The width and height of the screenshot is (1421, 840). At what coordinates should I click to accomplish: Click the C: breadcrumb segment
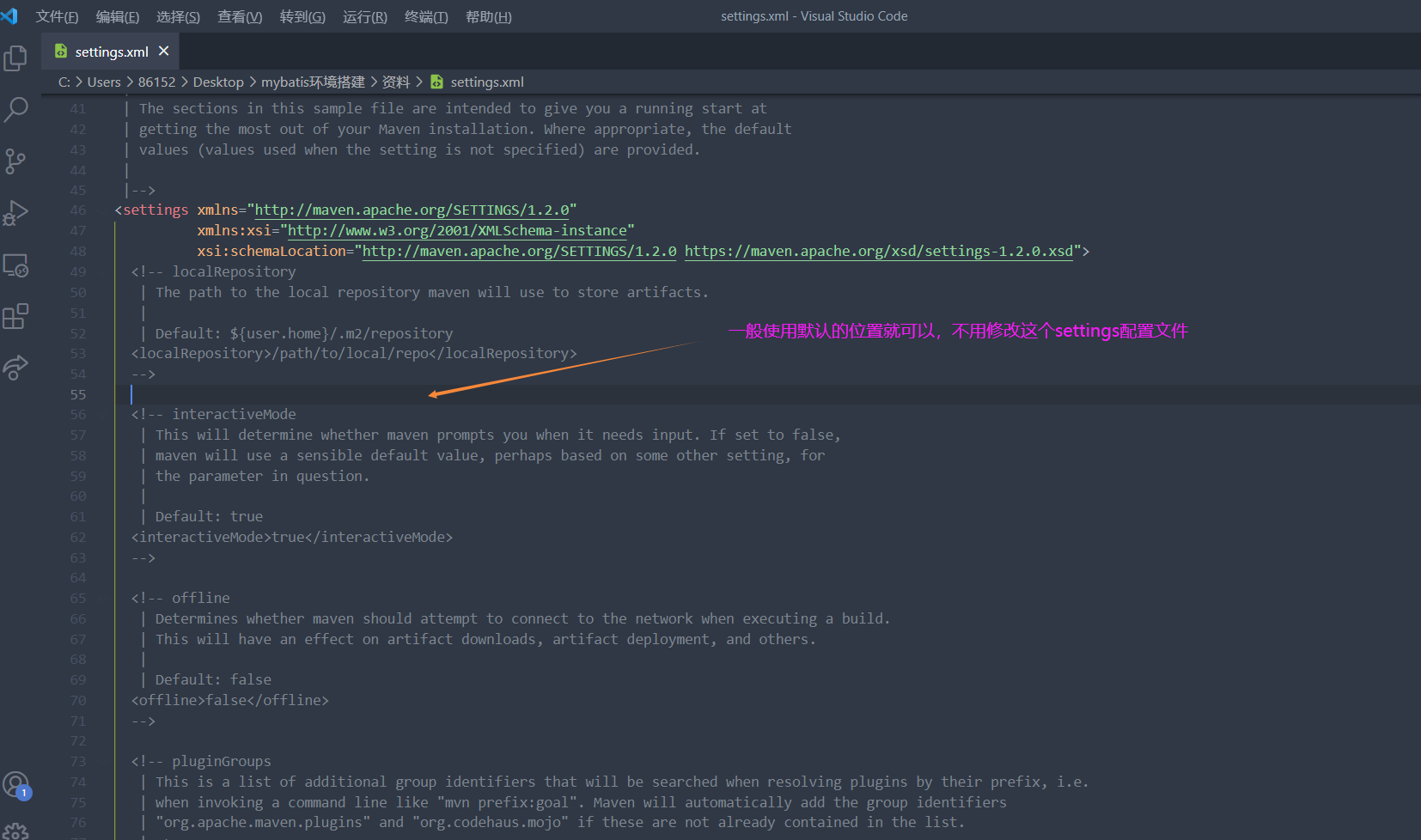(64, 82)
